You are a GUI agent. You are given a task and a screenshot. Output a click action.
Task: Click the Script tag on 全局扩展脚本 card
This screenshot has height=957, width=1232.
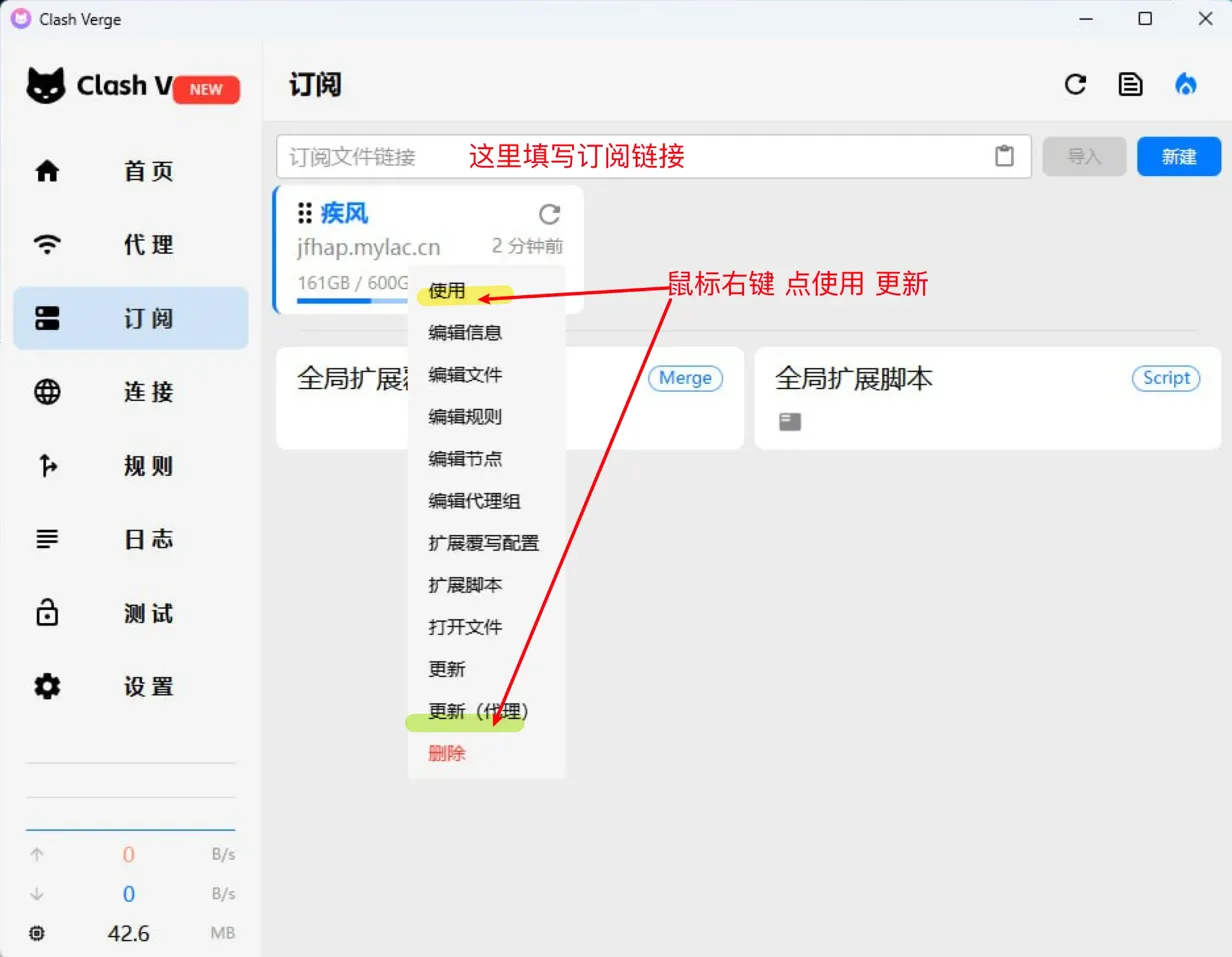(1166, 378)
